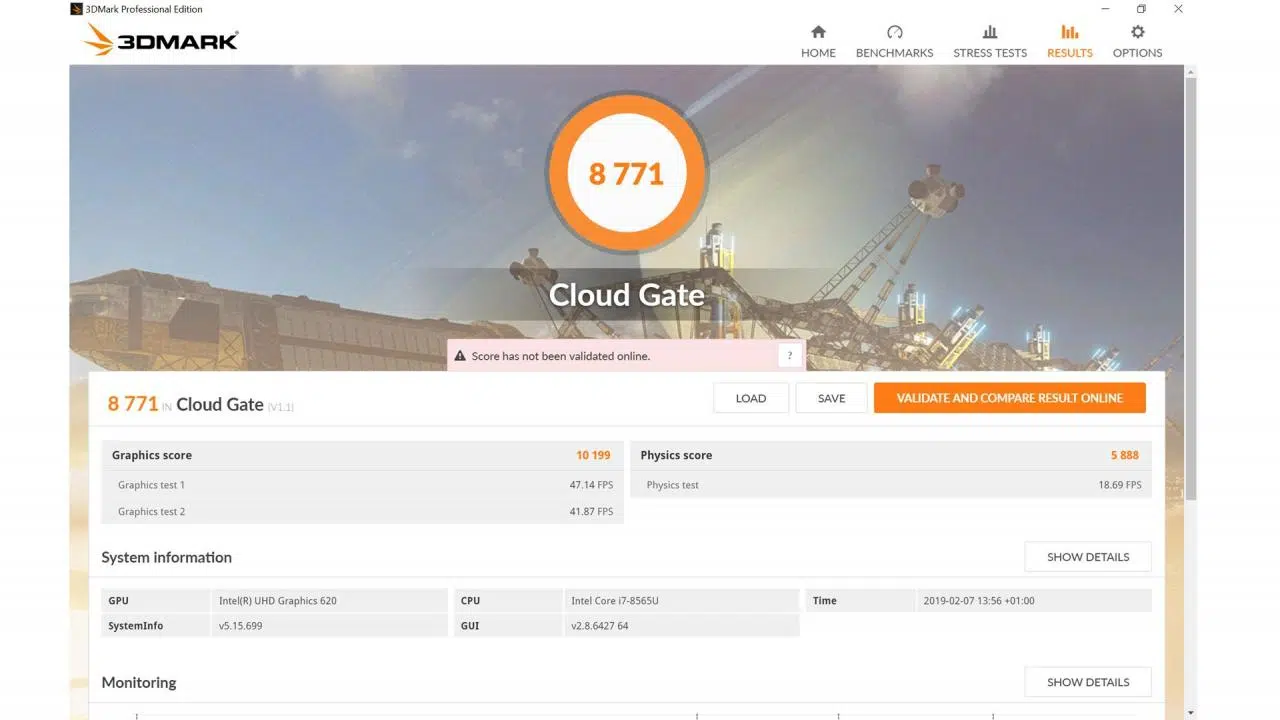
Task: Click the time value 2019-02-07 13:56
Action: coord(979,601)
